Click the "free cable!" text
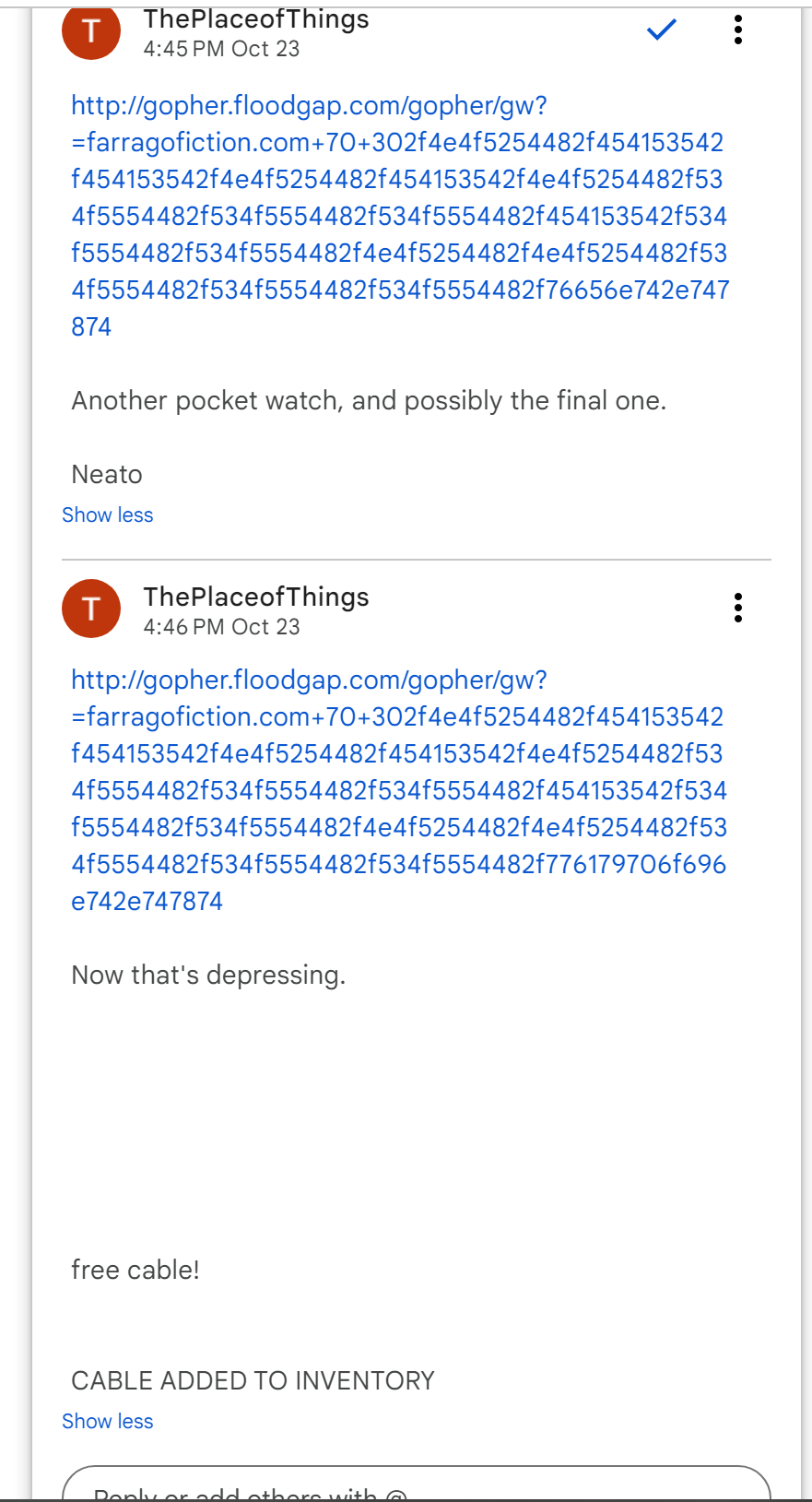This screenshot has height=1502, width=812. [135, 1271]
